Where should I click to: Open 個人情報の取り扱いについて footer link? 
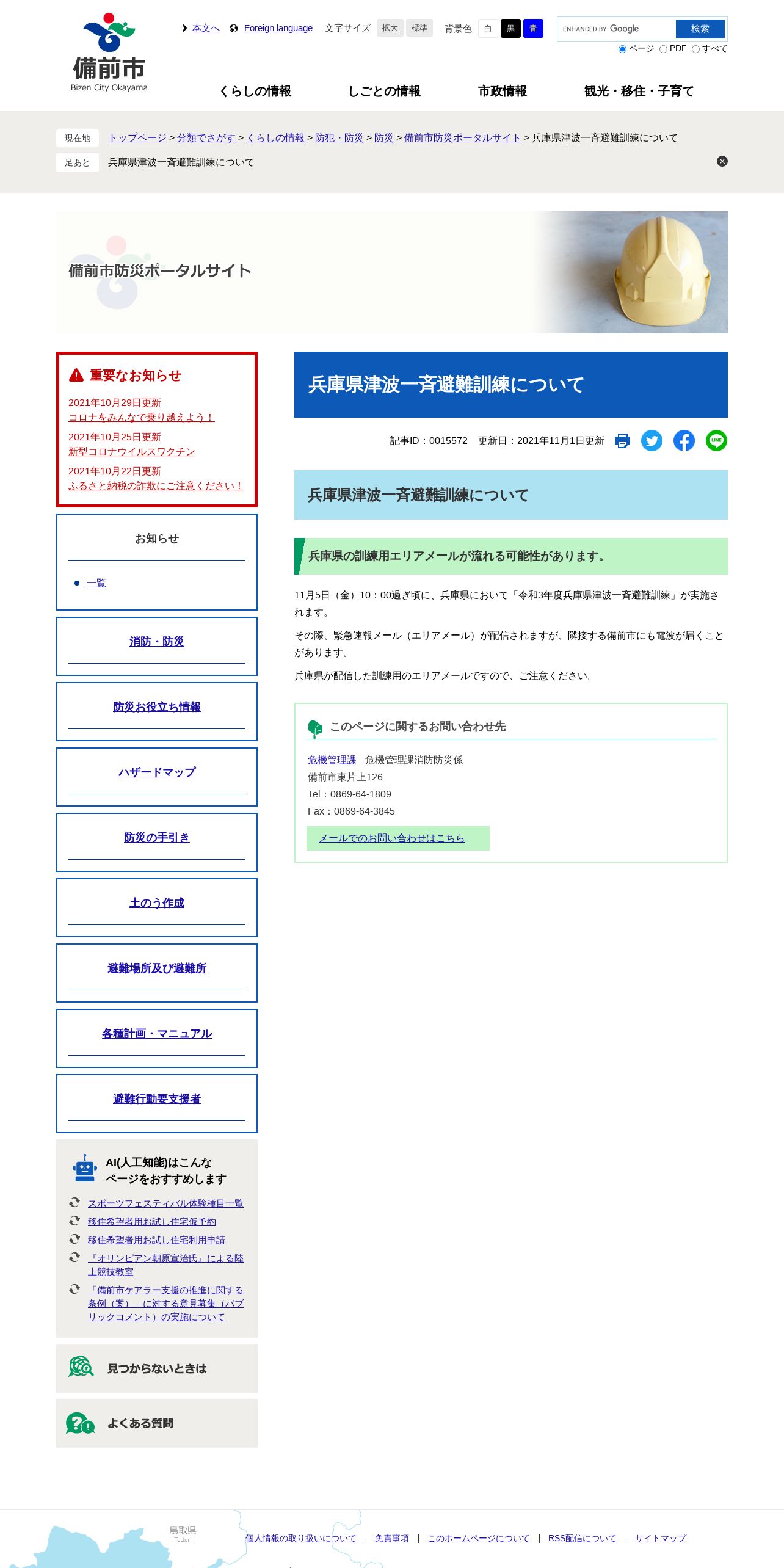pos(301,1539)
